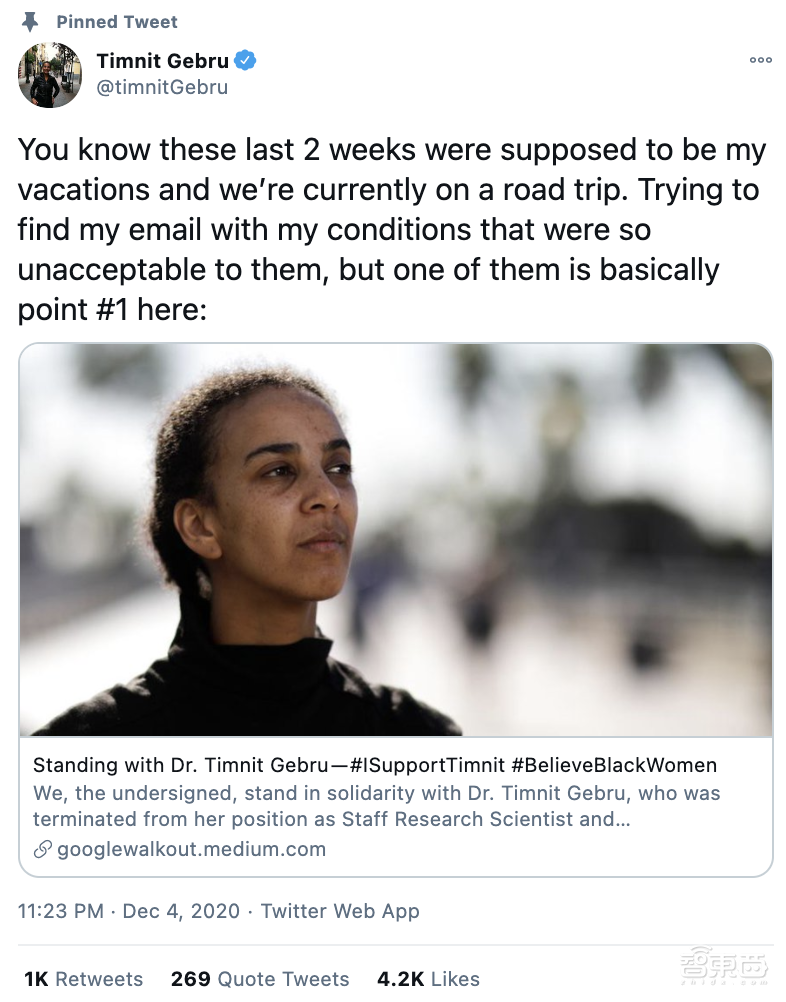
Task: Click the 11:23 PM Dec 4, 2020 timestamp
Action: pos(129,911)
